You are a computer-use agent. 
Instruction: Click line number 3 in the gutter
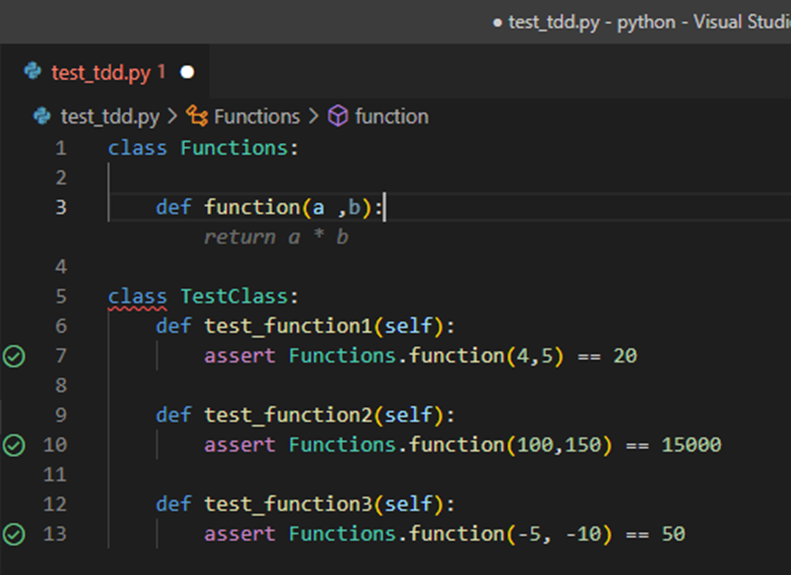(61, 207)
